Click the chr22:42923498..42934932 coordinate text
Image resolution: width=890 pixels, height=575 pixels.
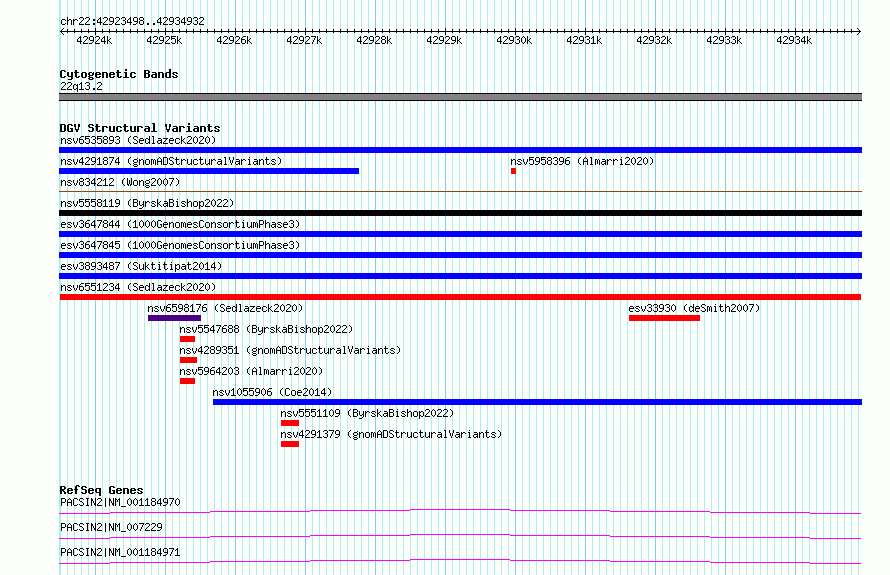[132, 22]
